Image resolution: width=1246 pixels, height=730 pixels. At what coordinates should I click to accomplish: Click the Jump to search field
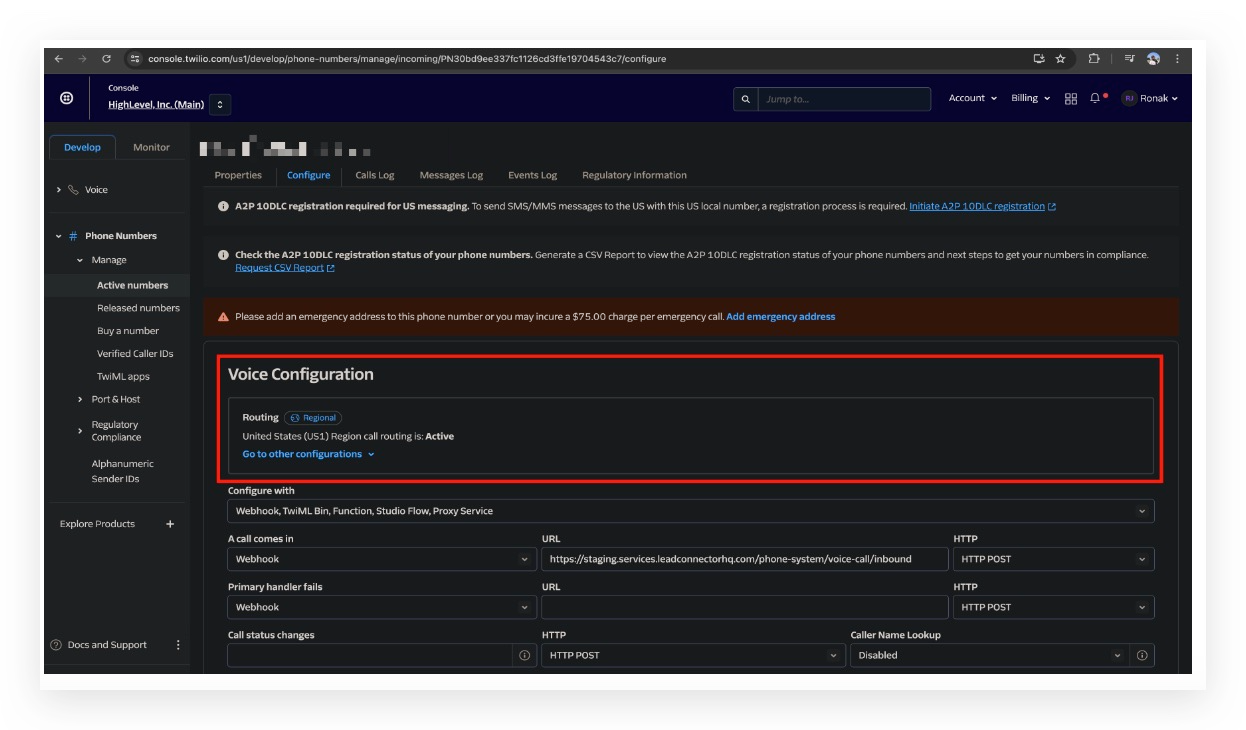coord(844,99)
